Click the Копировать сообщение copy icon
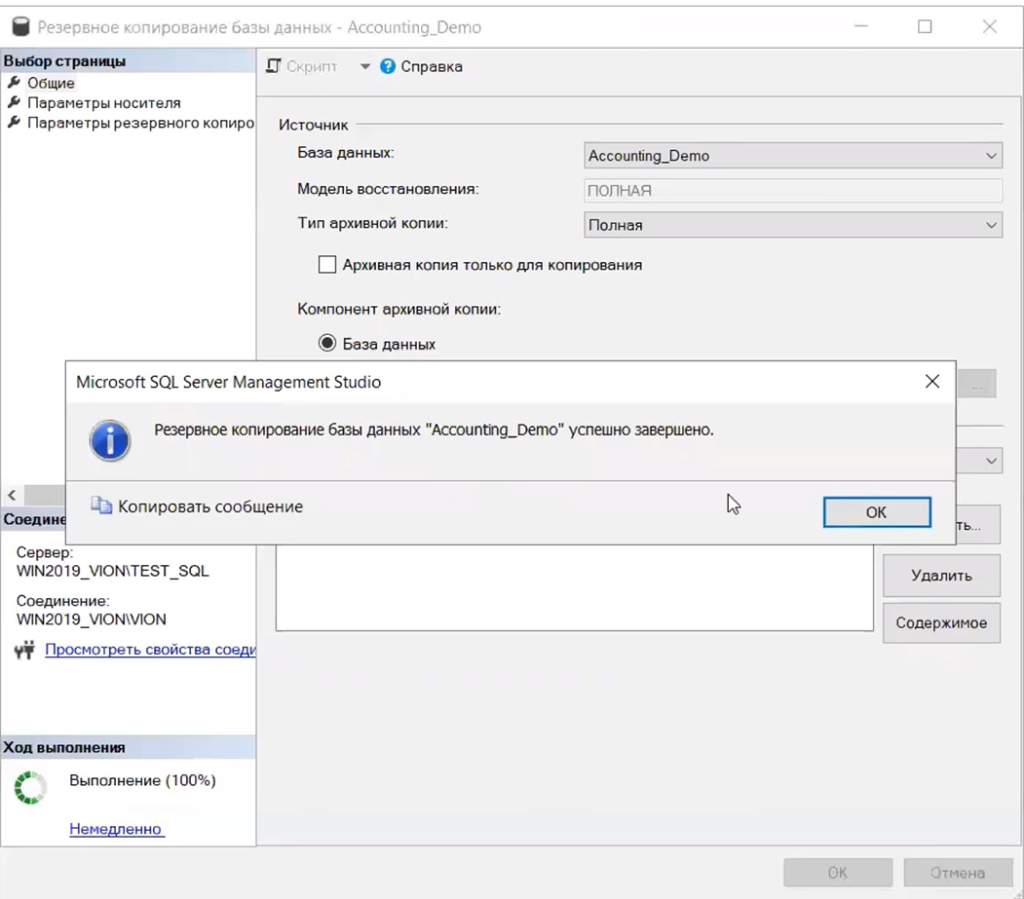 (x=102, y=506)
